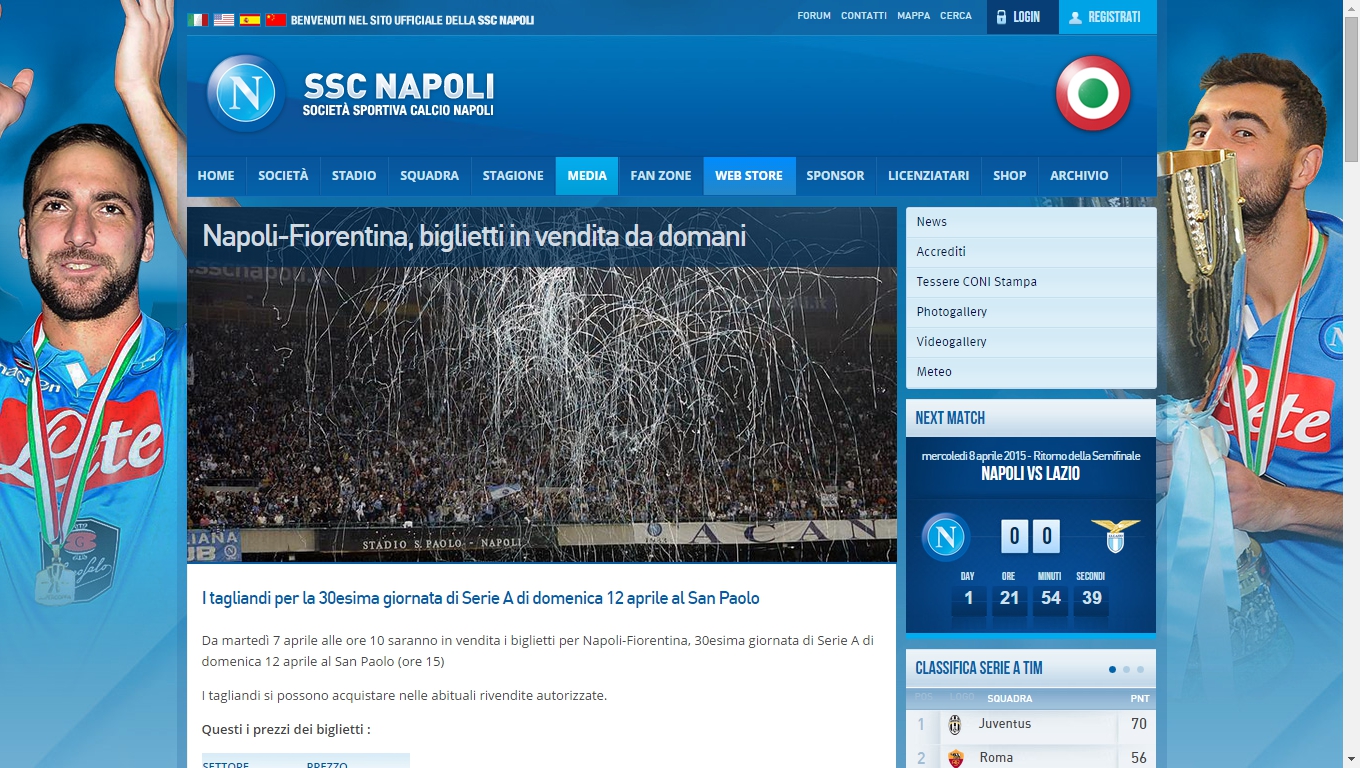
Task: Open the Squadra menu
Action: 429,176
